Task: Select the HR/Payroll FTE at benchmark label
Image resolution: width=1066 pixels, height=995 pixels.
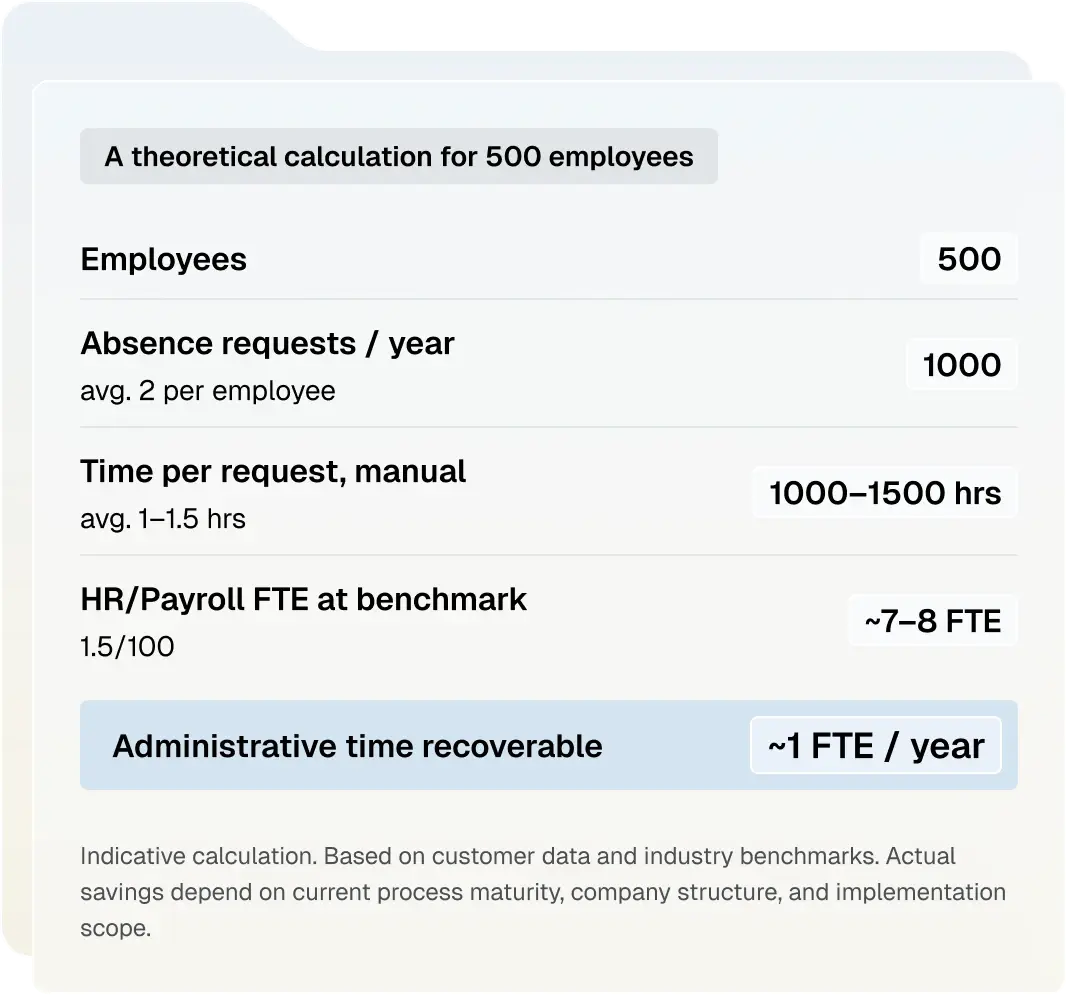Action: [303, 599]
